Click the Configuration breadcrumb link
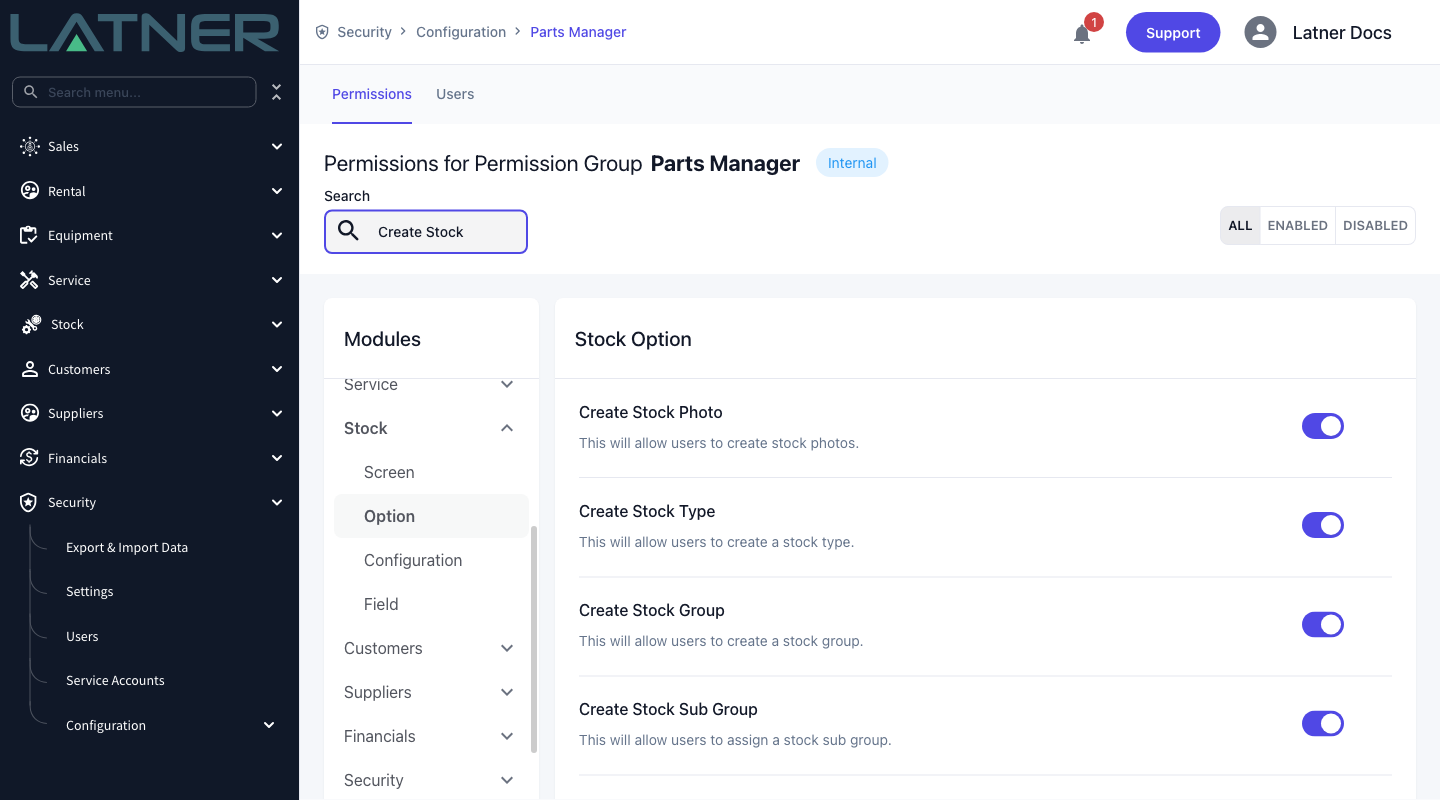This screenshot has height=800, width=1440. coord(461,32)
